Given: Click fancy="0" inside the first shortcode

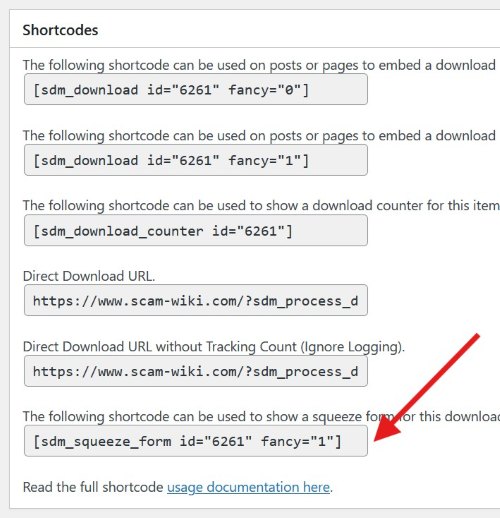Looking at the screenshot, I should point(265,90).
